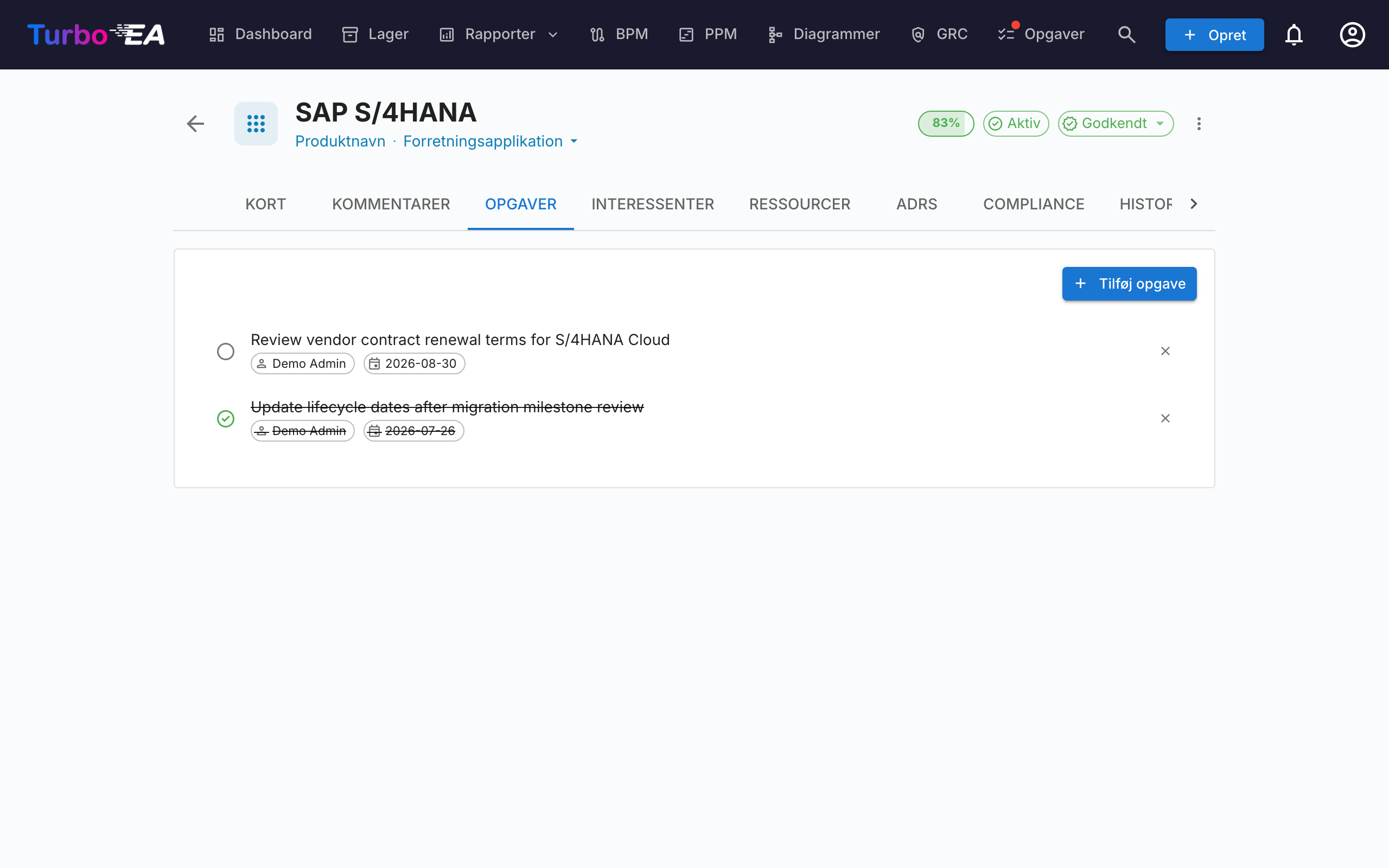The width and height of the screenshot is (1389, 868).
Task: Click Demo Admin chip on lifecycle task
Action: (x=302, y=431)
